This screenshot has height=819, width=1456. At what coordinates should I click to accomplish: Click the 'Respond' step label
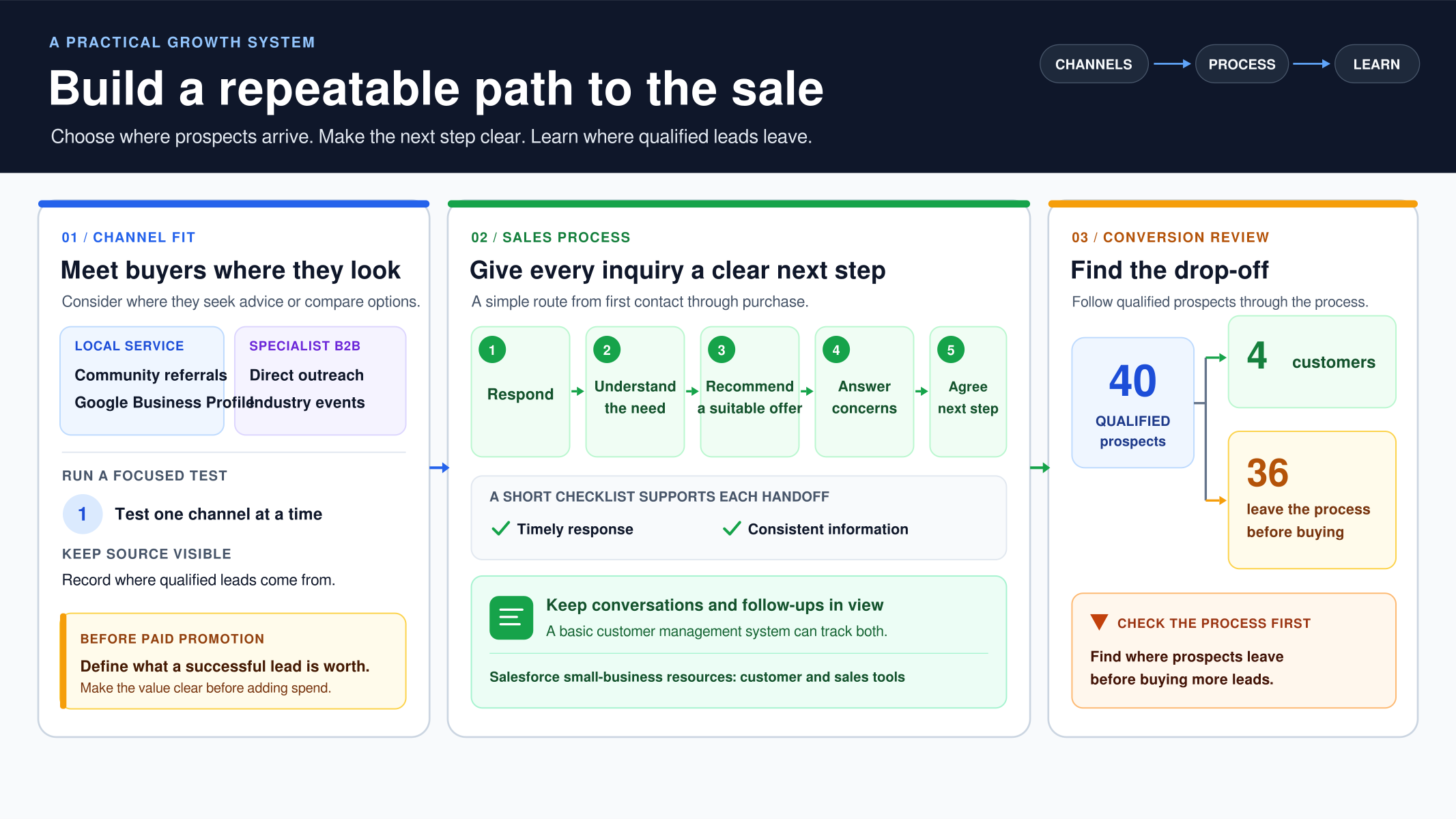(520, 394)
